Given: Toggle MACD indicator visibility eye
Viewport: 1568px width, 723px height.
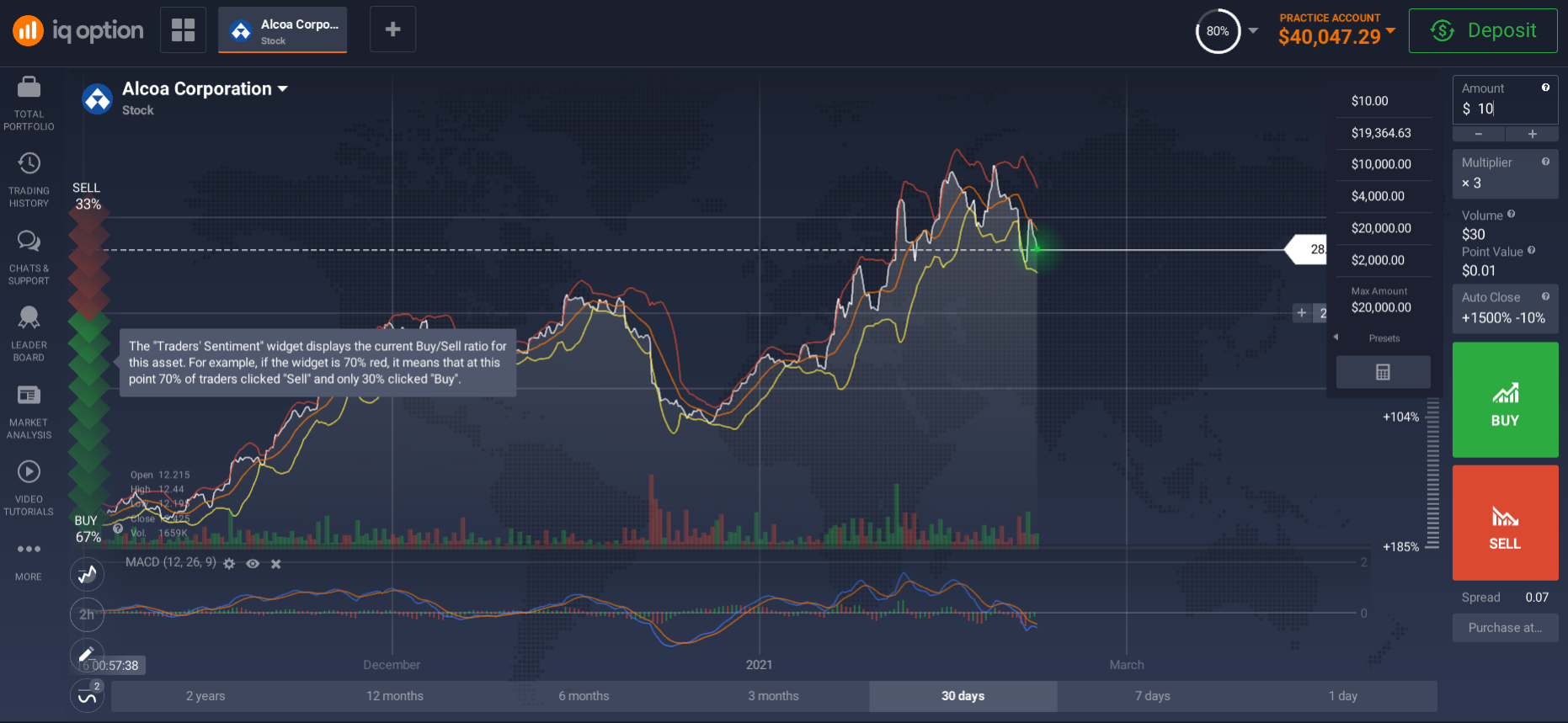Looking at the screenshot, I should pyautogui.click(x=253, y=564).
